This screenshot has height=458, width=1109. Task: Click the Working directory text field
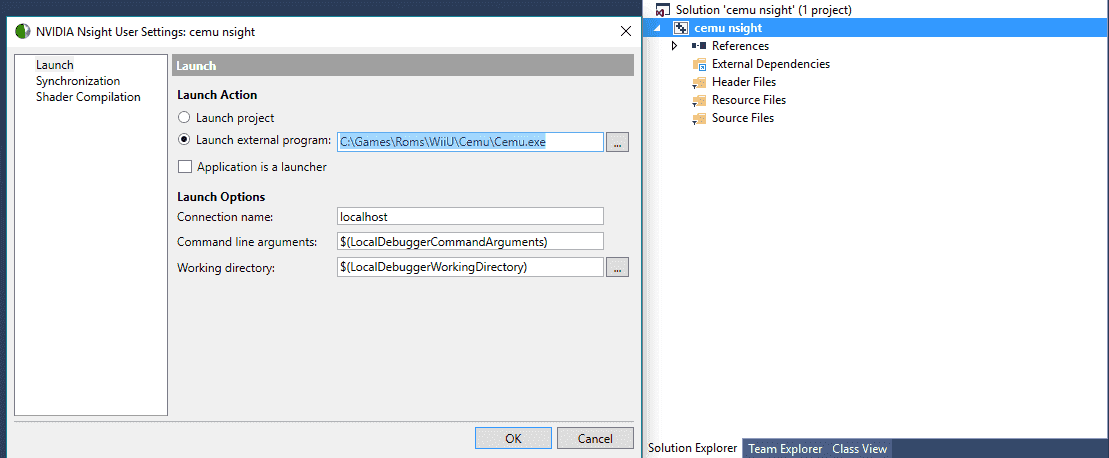(x=470, y=267)
